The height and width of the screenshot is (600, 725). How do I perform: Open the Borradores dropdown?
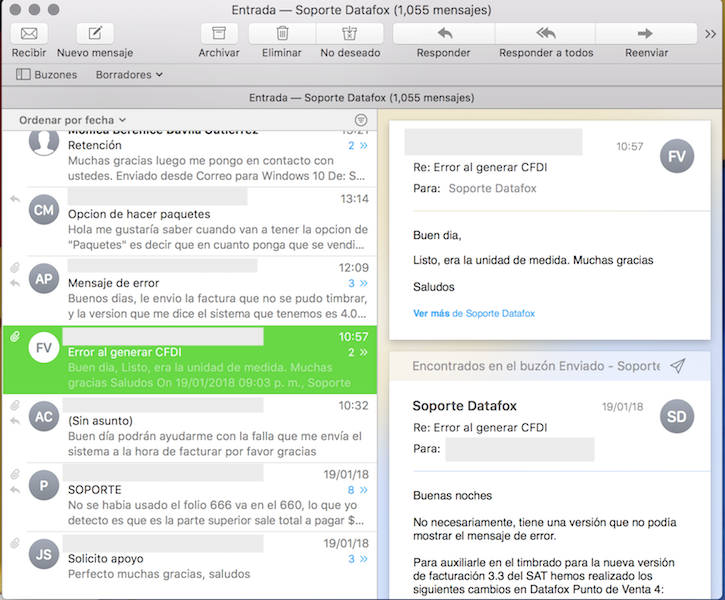tap(129, 74)
